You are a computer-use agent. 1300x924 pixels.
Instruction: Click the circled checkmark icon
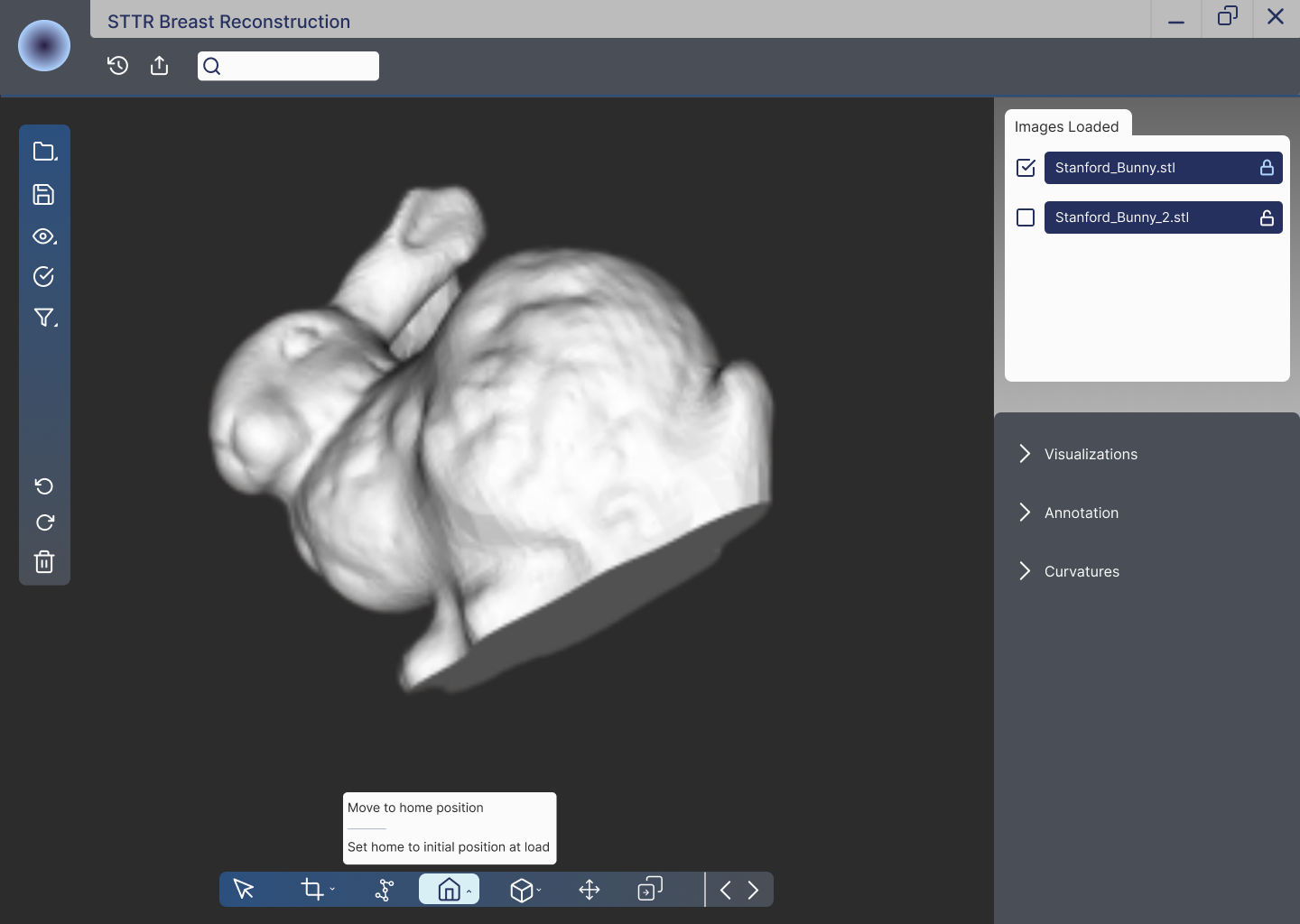pos(43,276)
